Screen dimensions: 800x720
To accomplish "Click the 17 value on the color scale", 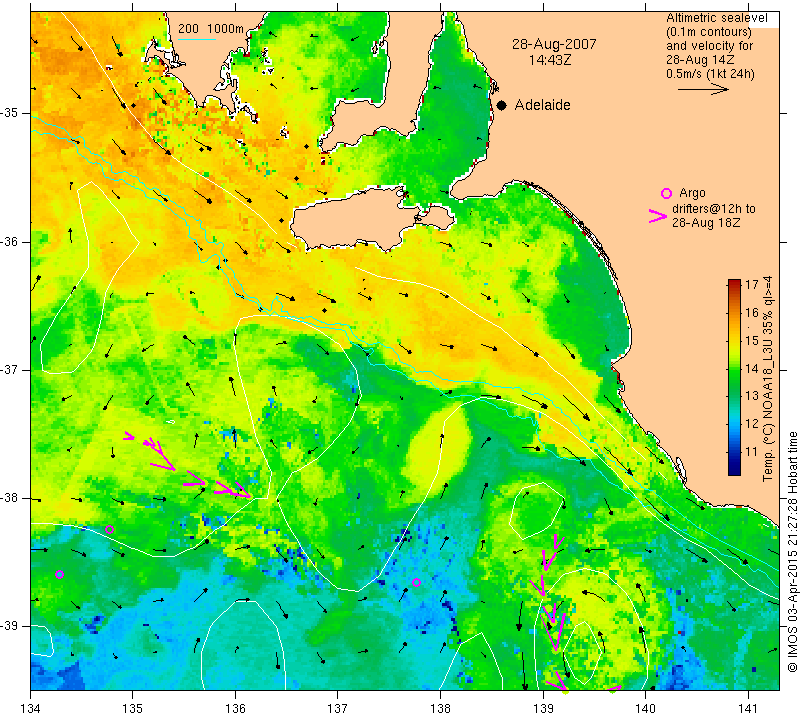I will 752,285.
